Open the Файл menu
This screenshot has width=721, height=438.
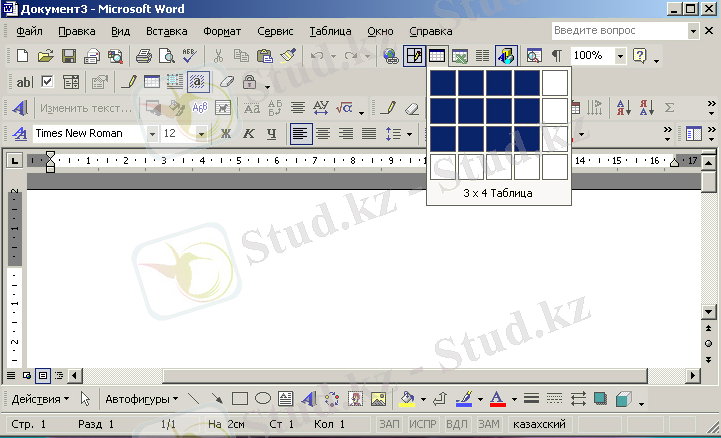pos(29,31)
